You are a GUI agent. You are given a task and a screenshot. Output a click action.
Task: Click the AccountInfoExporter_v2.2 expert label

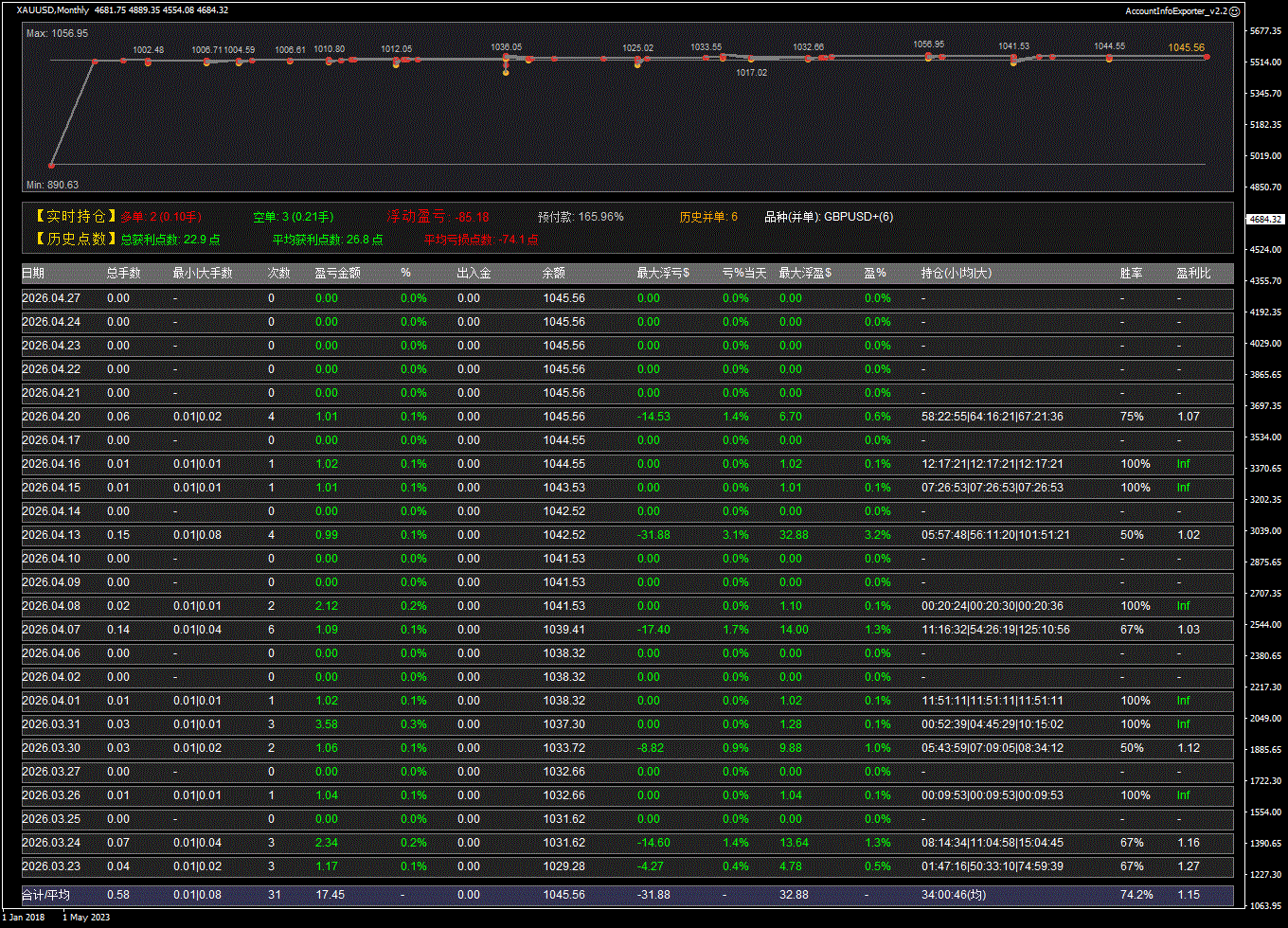(1175, 10)
